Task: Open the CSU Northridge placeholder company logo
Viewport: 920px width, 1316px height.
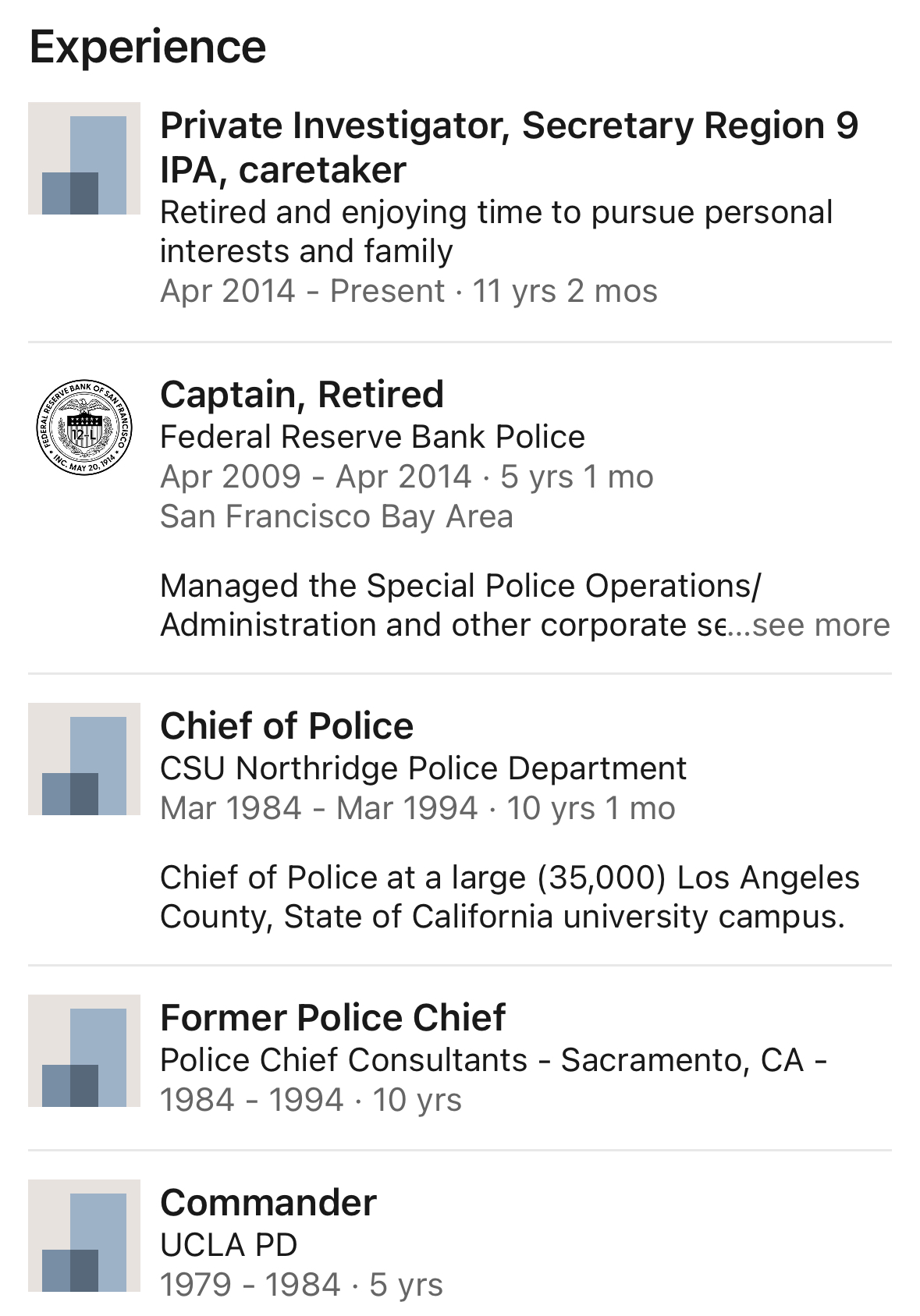Action: (84, 759)
